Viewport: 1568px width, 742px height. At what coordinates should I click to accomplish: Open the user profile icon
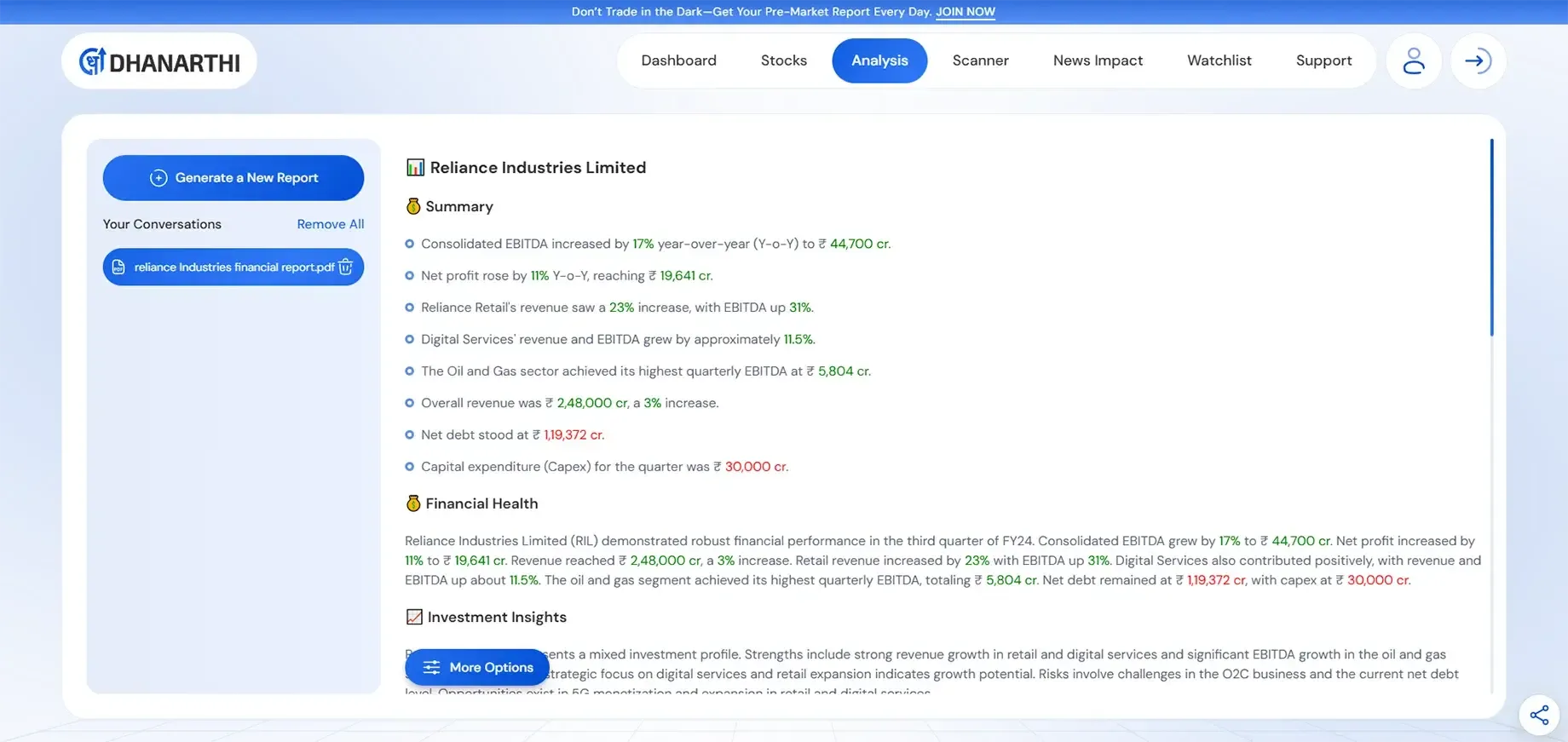pos(1414,60)
